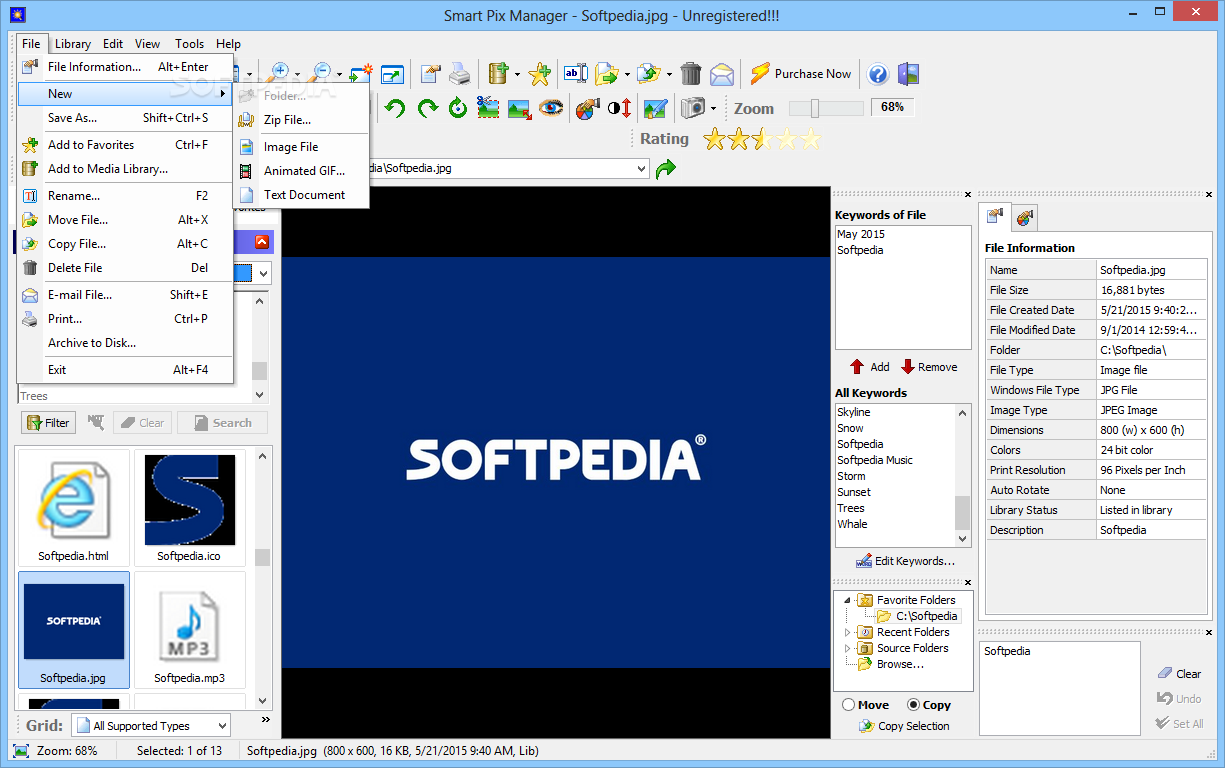Click the Add keyword button

[869, 367]
